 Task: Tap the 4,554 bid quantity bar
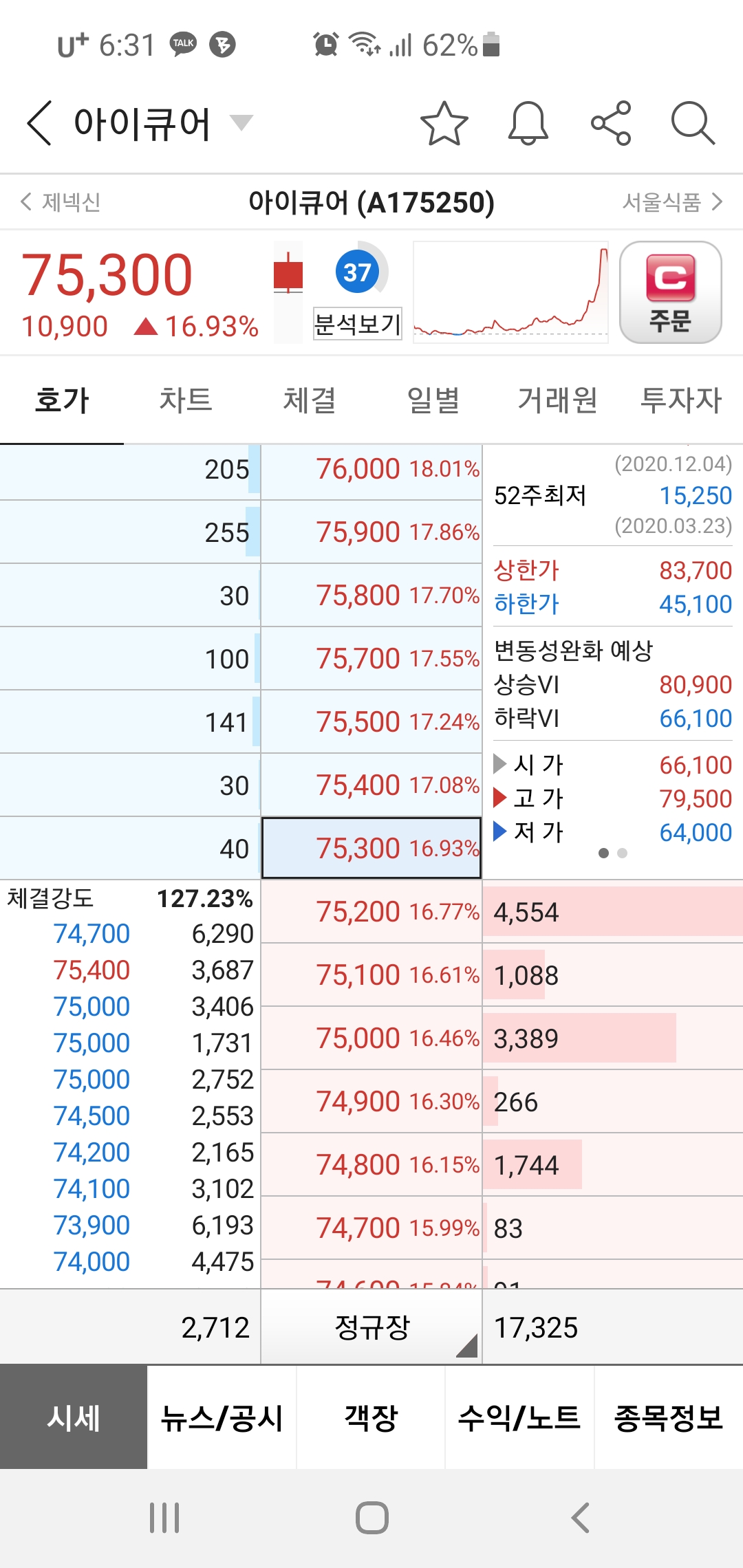point(613,912)
